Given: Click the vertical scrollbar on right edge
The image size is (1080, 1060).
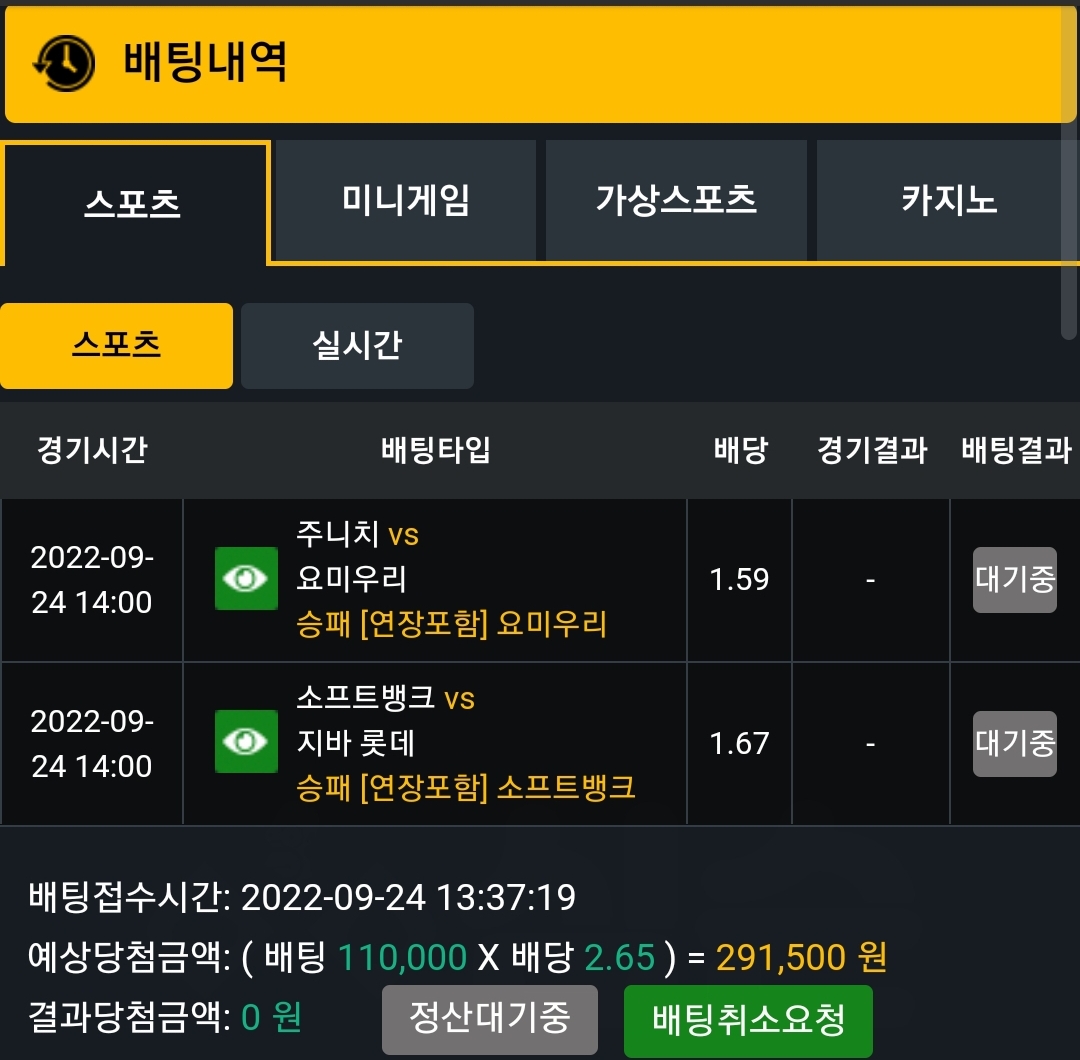Looking at the screenshot, I should tap(1069, 172).
